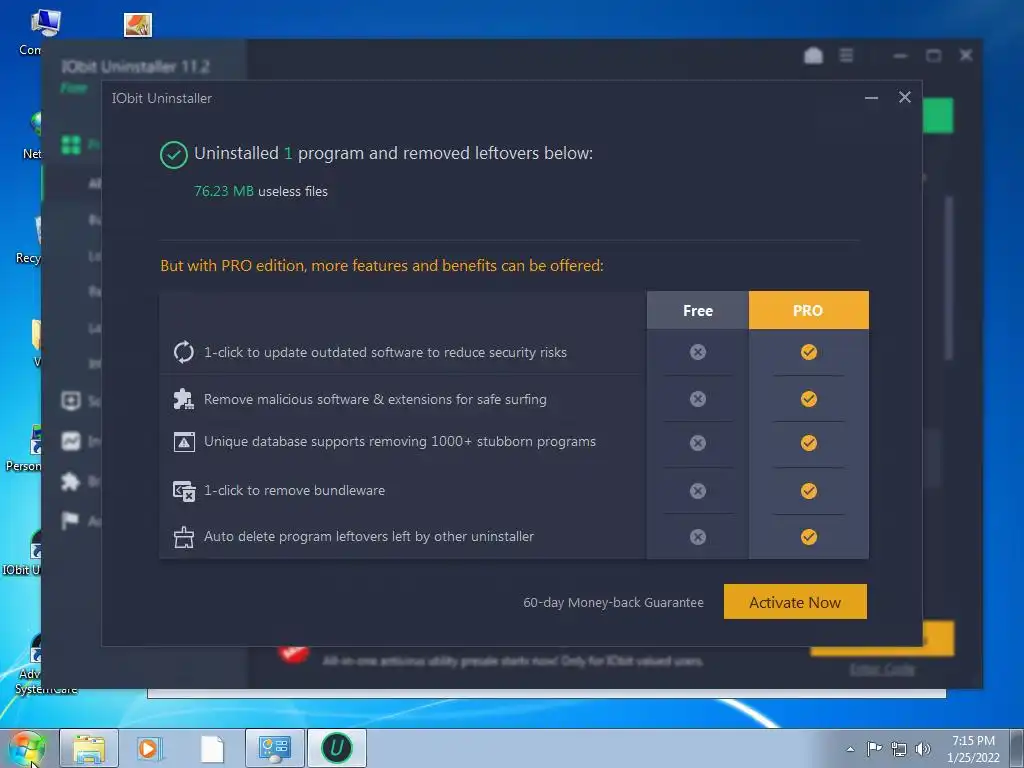Open Windows Media Player from the taskbar
The width and height of the screenshot is (1024, 768).
pos(149,748)
